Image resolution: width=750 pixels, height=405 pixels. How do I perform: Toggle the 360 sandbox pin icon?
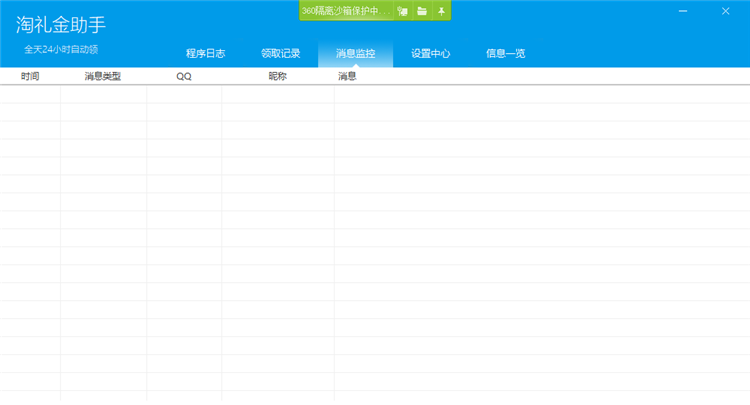click(441, 11)
